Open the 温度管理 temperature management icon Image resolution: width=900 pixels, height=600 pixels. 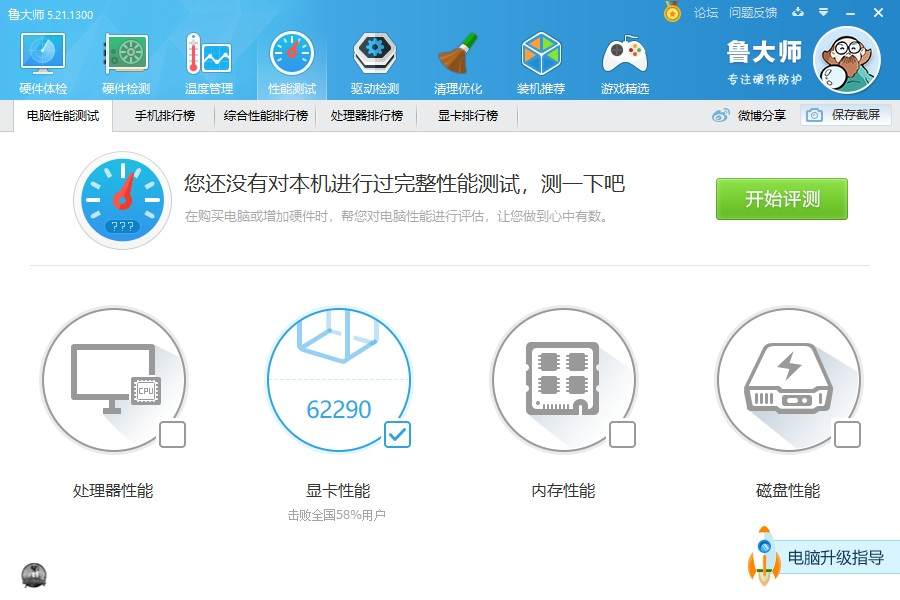click(x=209, y=63)
